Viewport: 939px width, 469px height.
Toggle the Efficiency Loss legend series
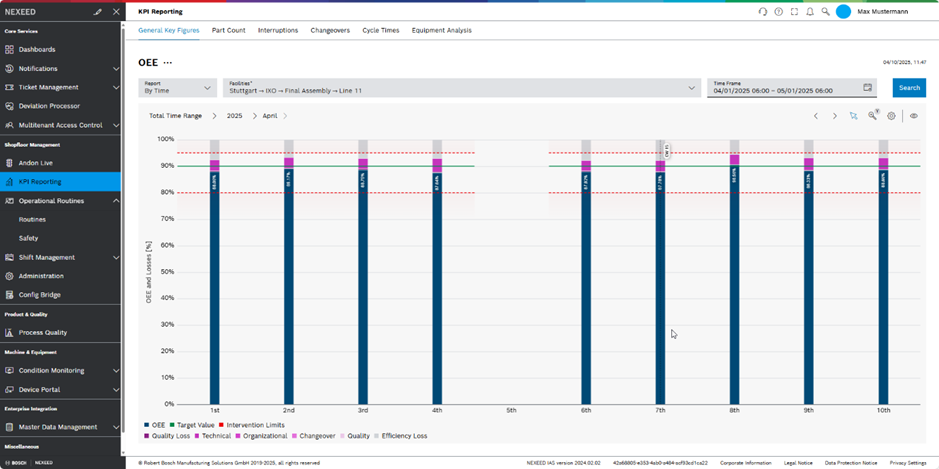tap(400, 436)
